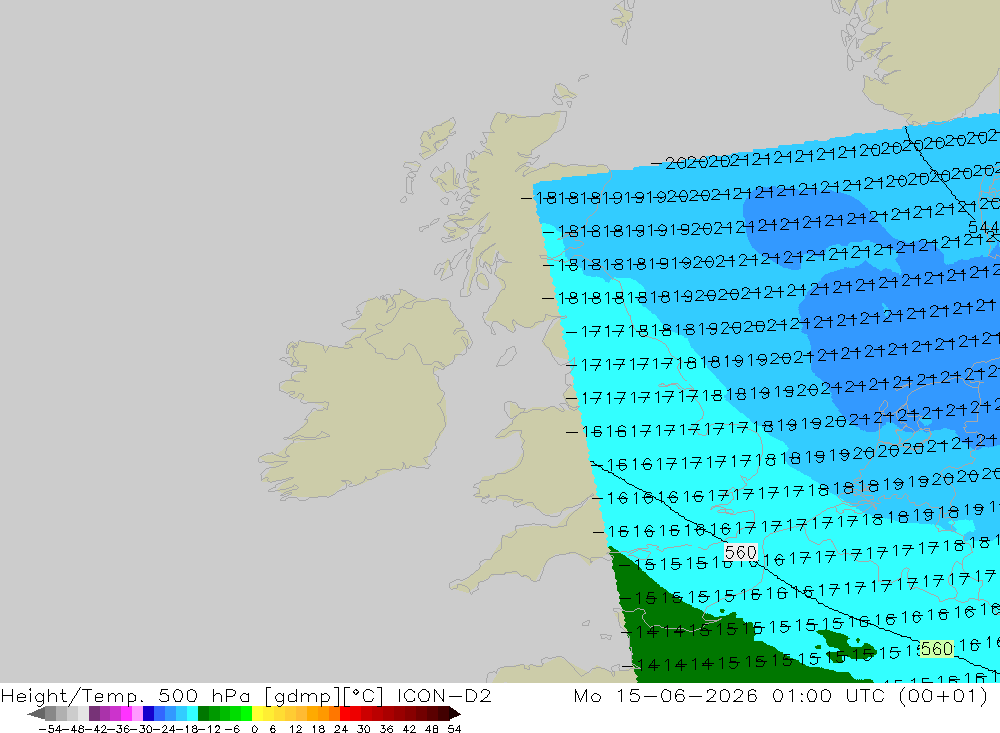Viewport: 1000px width, 733px height.
Task: Click the '48' label on the color scale
Action: pyautogui.click(x=432, y=729)
